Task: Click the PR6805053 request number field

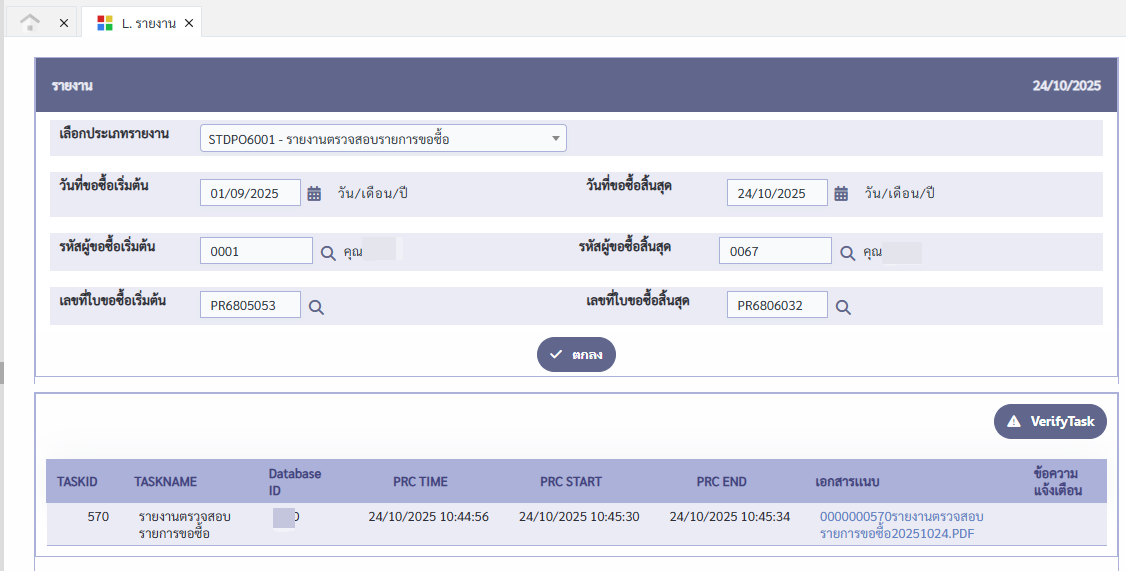Action: (x=250, y=306)
